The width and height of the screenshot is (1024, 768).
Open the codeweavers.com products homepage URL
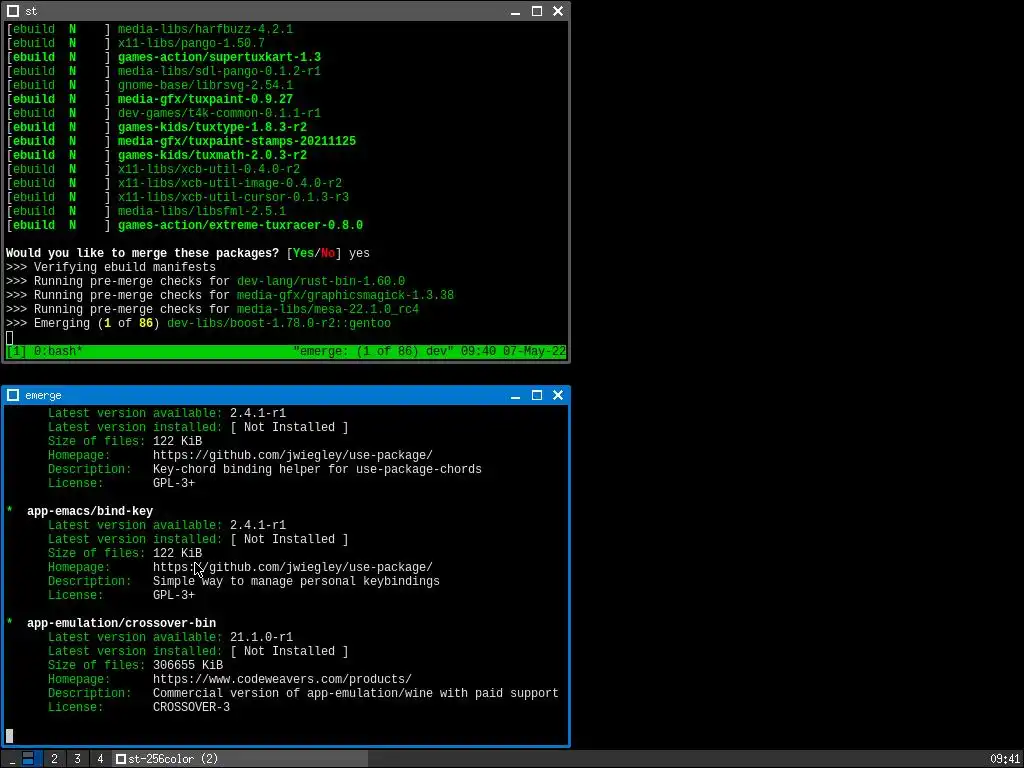[282, 679]
